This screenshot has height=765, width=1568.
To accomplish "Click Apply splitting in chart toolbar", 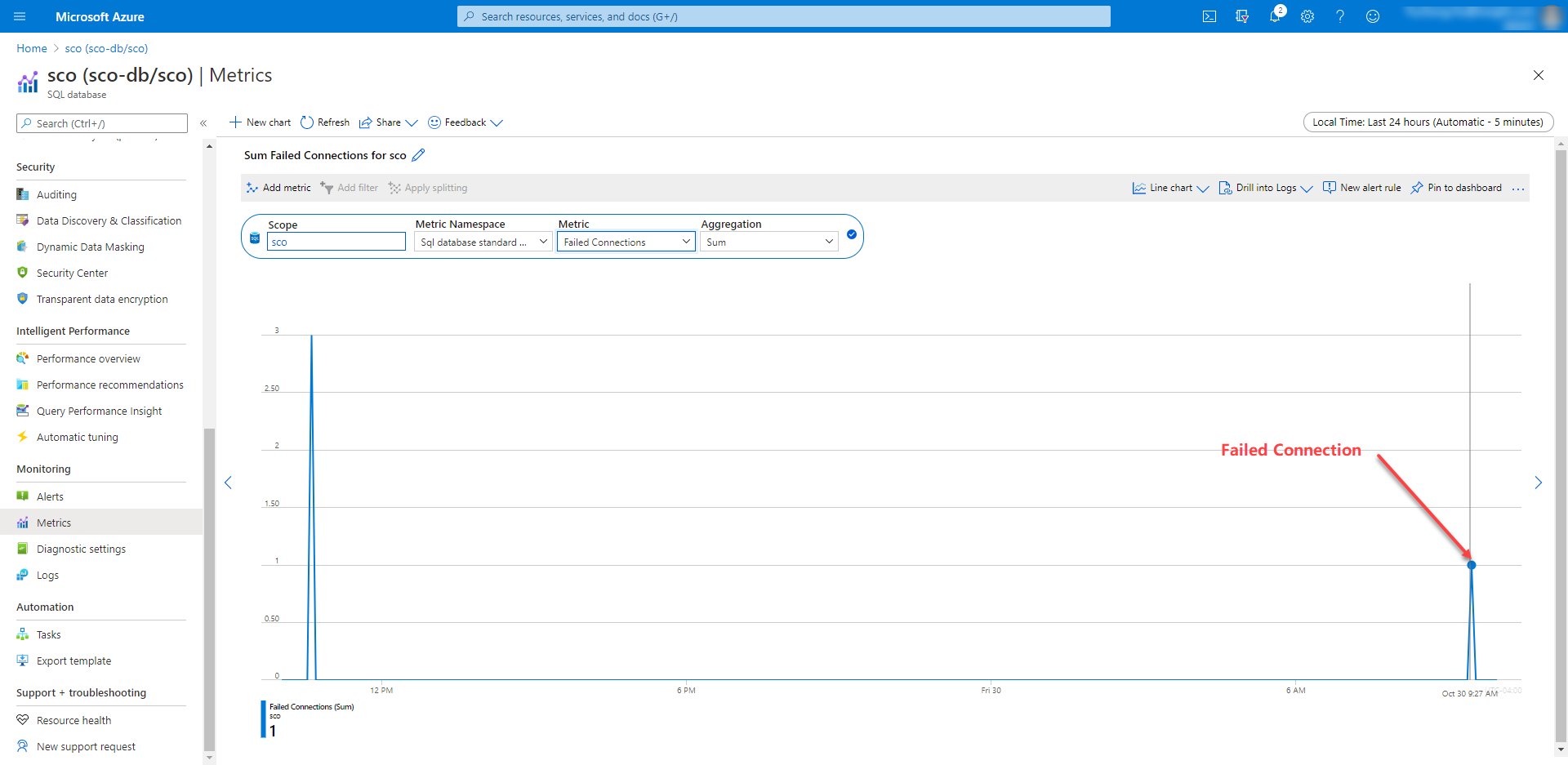I will [x=428, y=188].
